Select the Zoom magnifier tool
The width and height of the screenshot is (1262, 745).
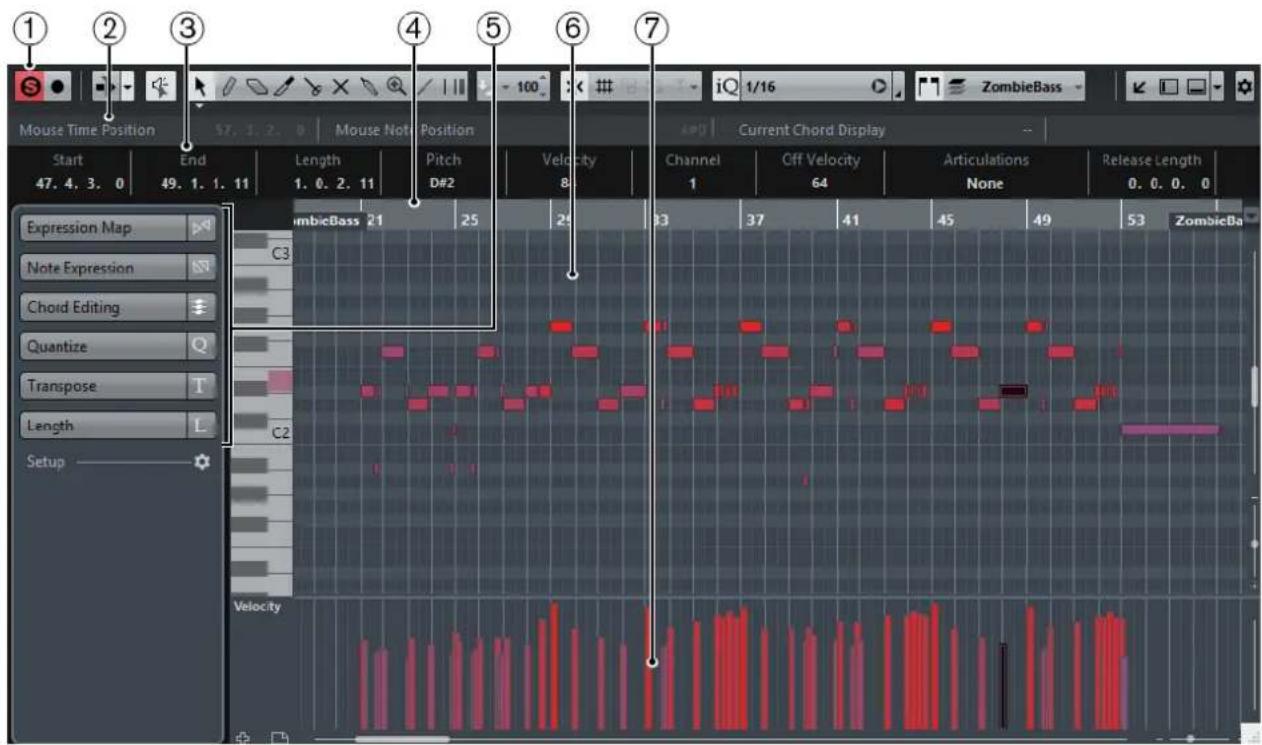[396, 87]
